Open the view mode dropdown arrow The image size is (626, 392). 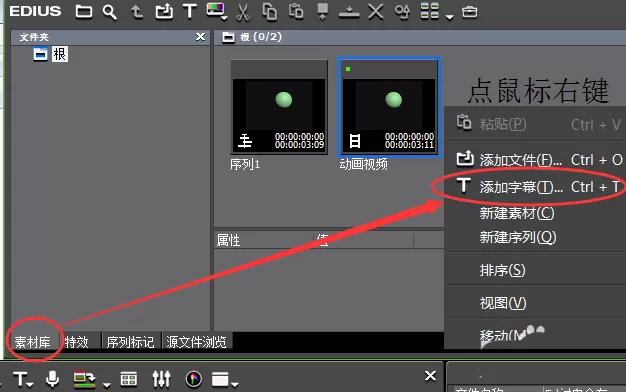tap(450, 17)
